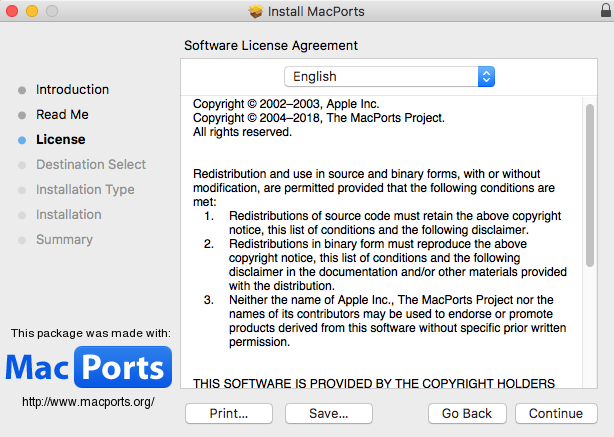Click the blue bullet beside License
Viewport: 614px width, 437px height.
pos(22,140)
